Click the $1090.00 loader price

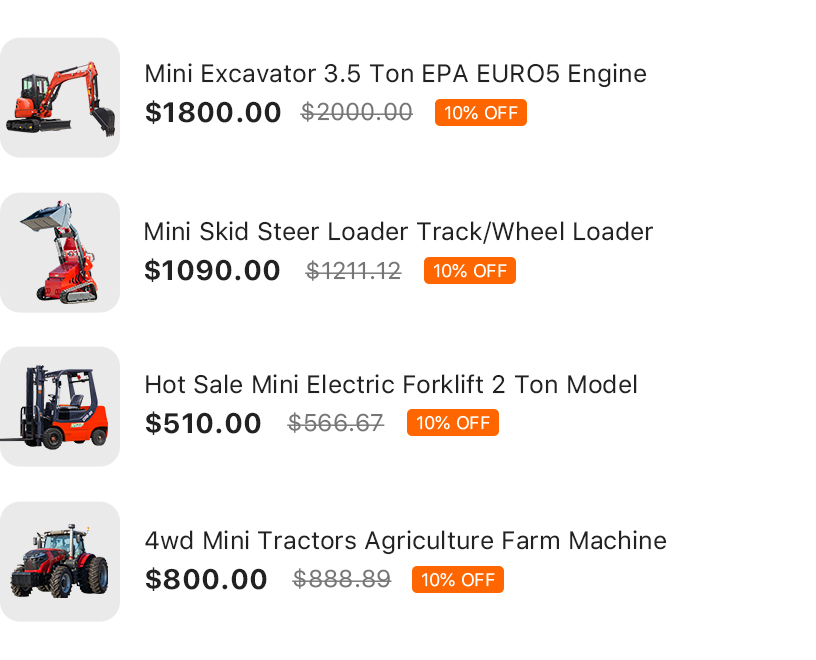coord(212,271)
